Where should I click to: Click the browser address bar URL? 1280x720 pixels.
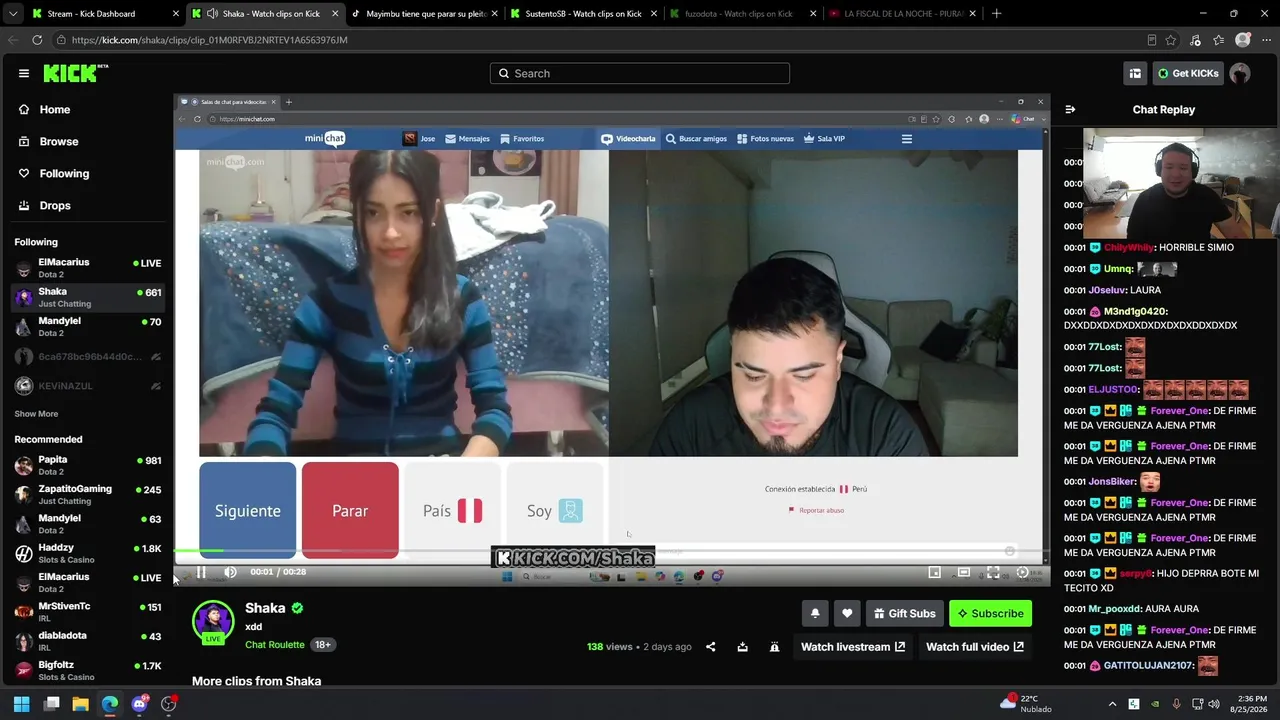pyautogui.click(x=210, y=40)
